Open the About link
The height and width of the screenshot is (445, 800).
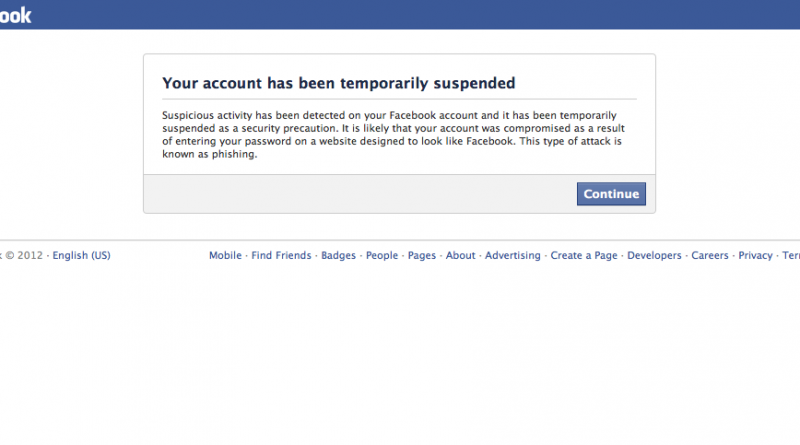pos(461,256)
